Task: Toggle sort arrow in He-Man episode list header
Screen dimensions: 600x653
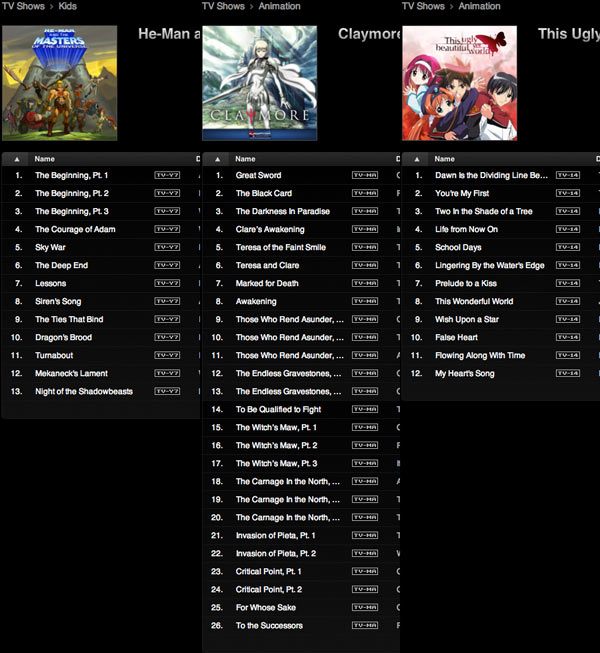Action: pos(18,158)
